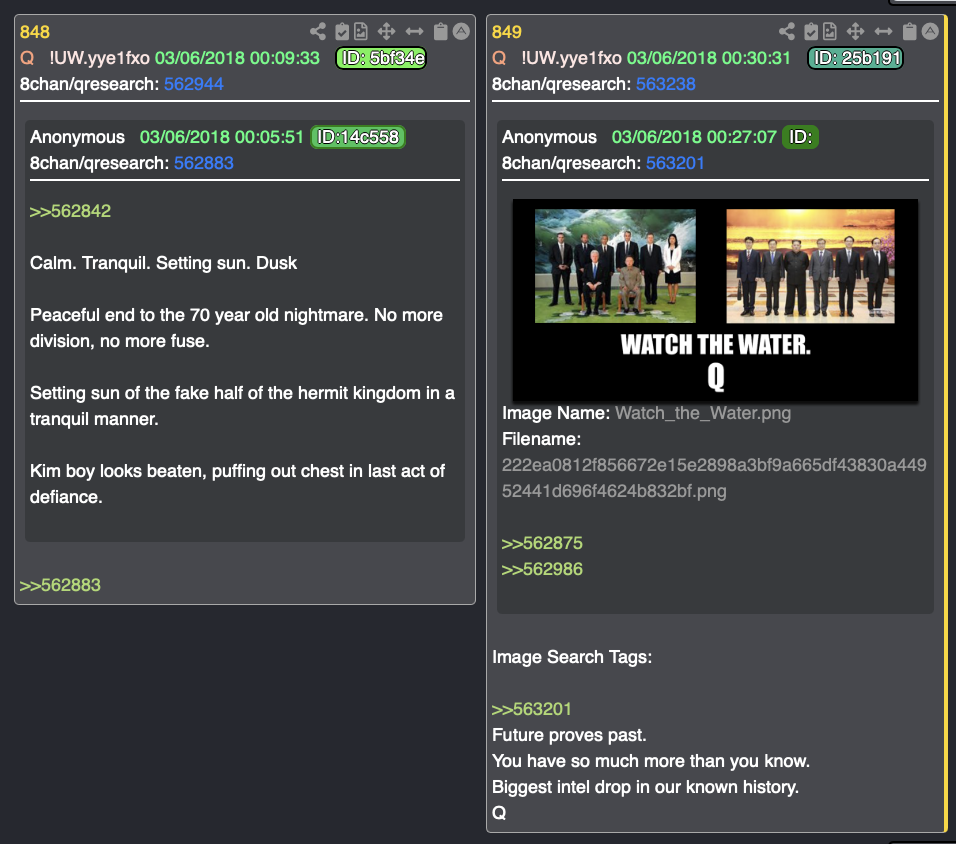The width and height of the screenshot is (956, 844).
Task: Click the green ID: badge on the 00:27:07 post
Action: 801,137
